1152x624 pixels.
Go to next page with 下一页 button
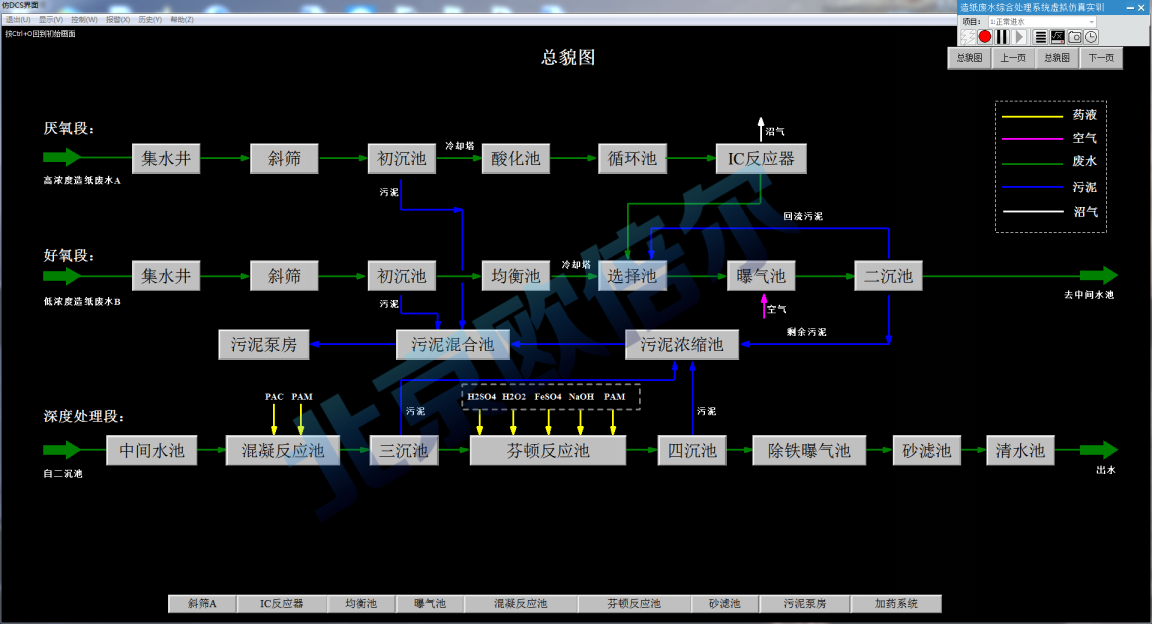click(1101, 57)
